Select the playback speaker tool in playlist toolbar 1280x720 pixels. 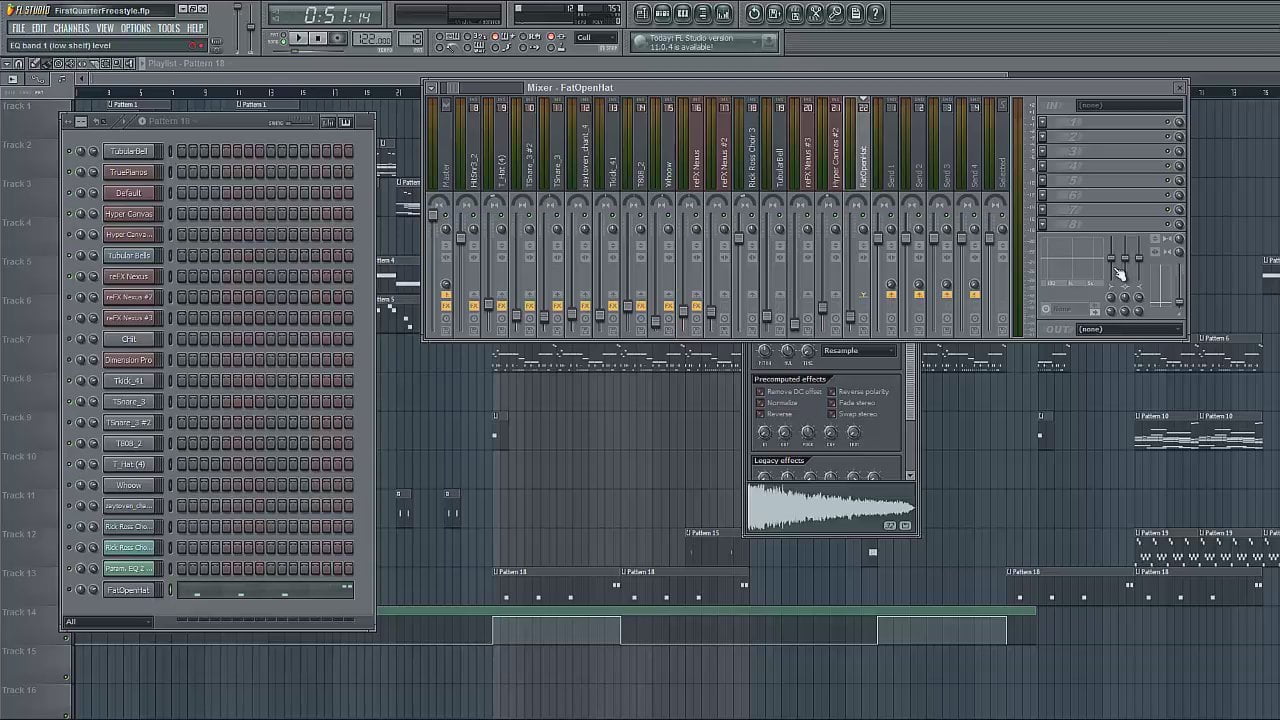point(130,64)
